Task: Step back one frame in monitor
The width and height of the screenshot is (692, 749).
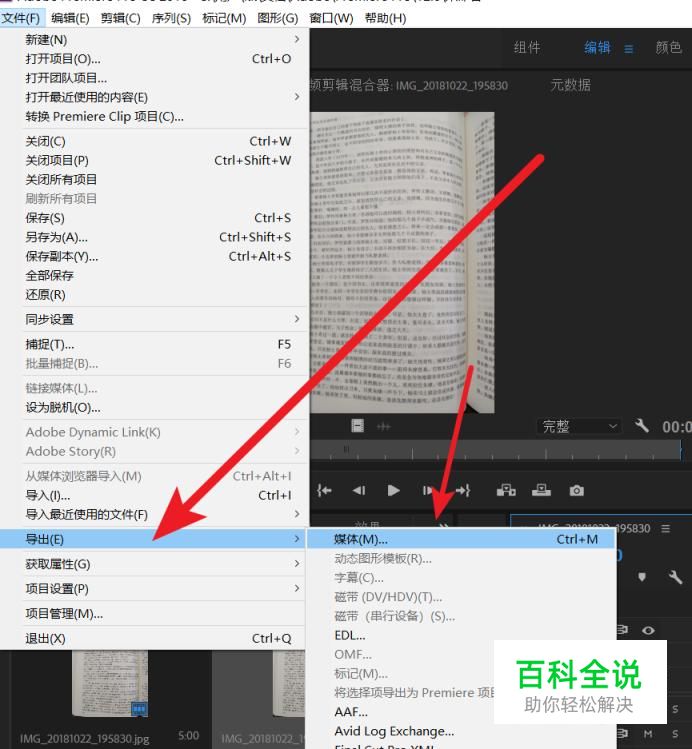Action: [x=359, y=490]
